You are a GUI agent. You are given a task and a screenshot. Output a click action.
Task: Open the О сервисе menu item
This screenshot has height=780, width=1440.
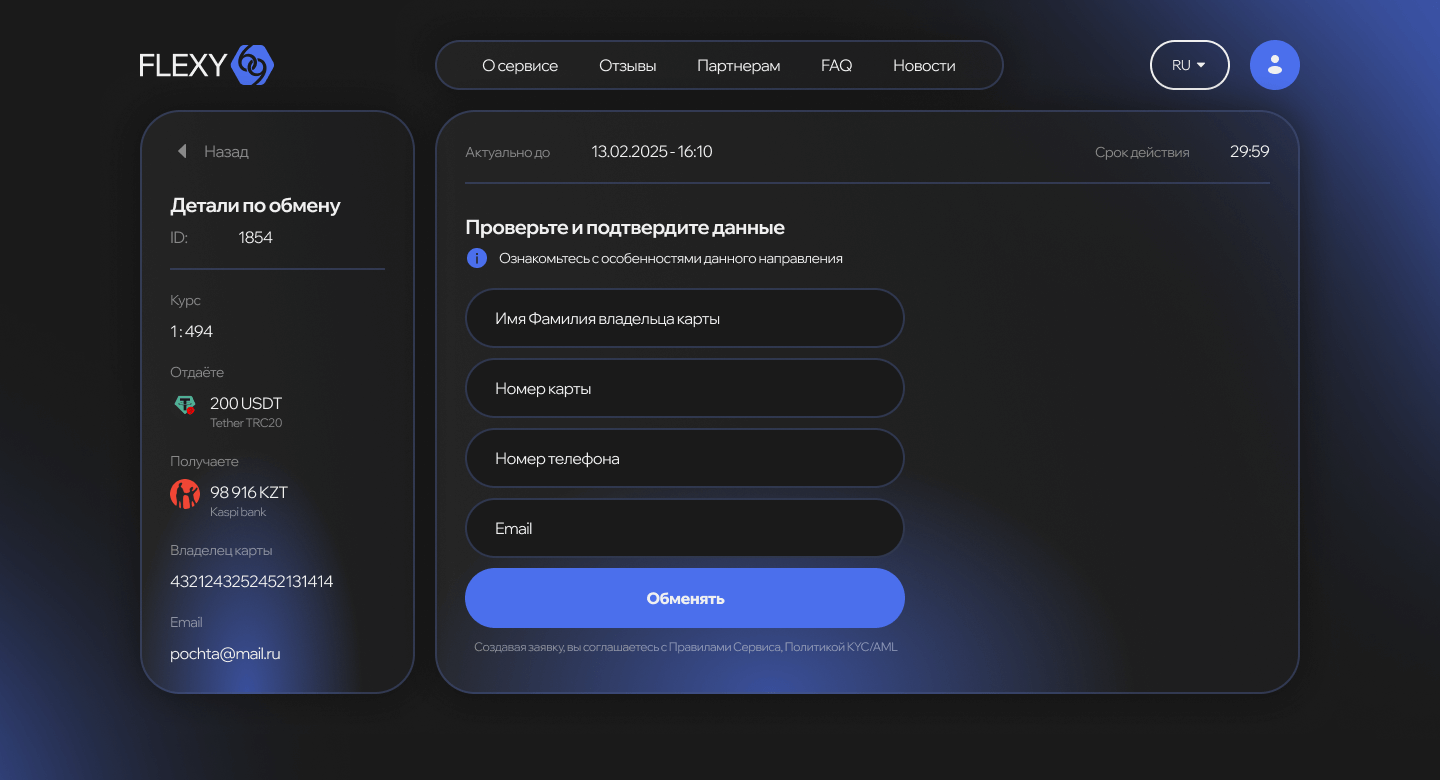pyautogui.click(x=520, y=66)
